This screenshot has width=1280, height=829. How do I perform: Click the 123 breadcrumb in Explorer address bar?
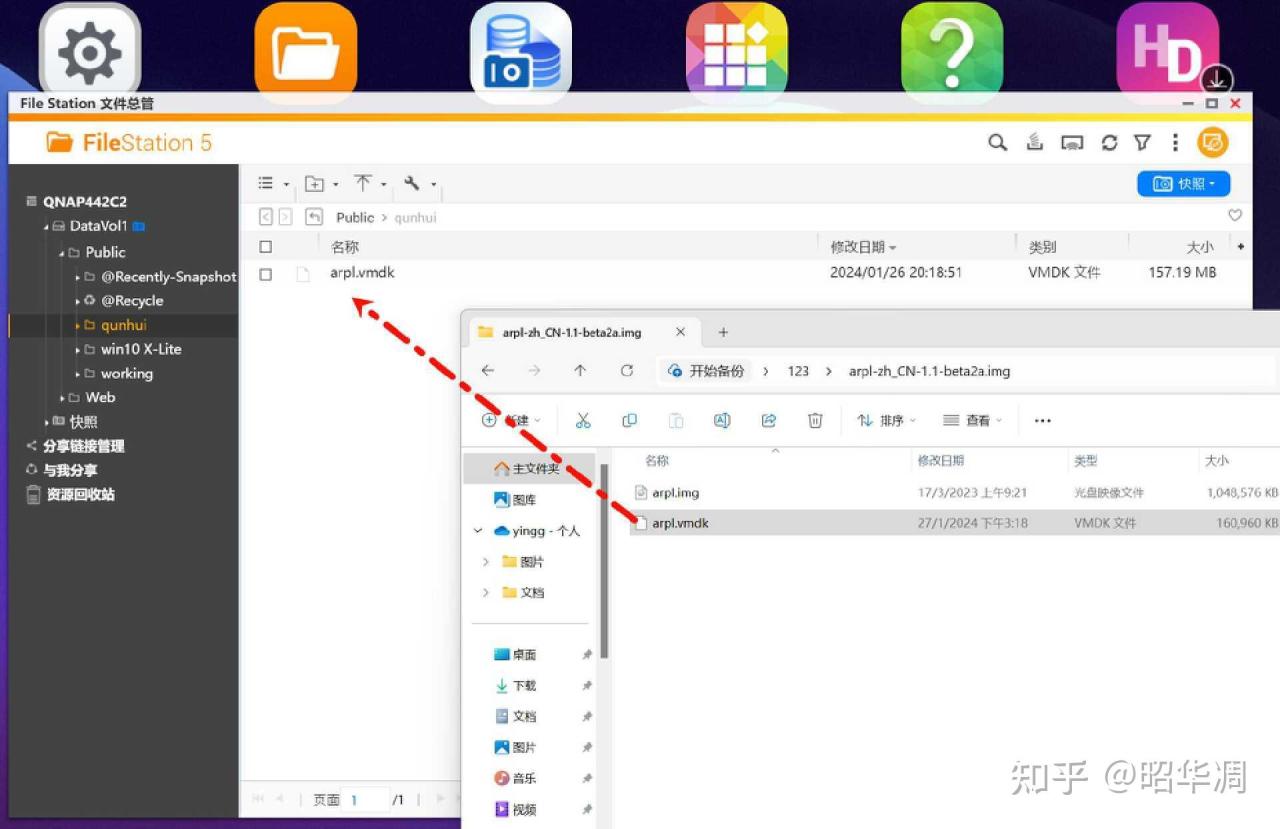[x=798, y=371]
